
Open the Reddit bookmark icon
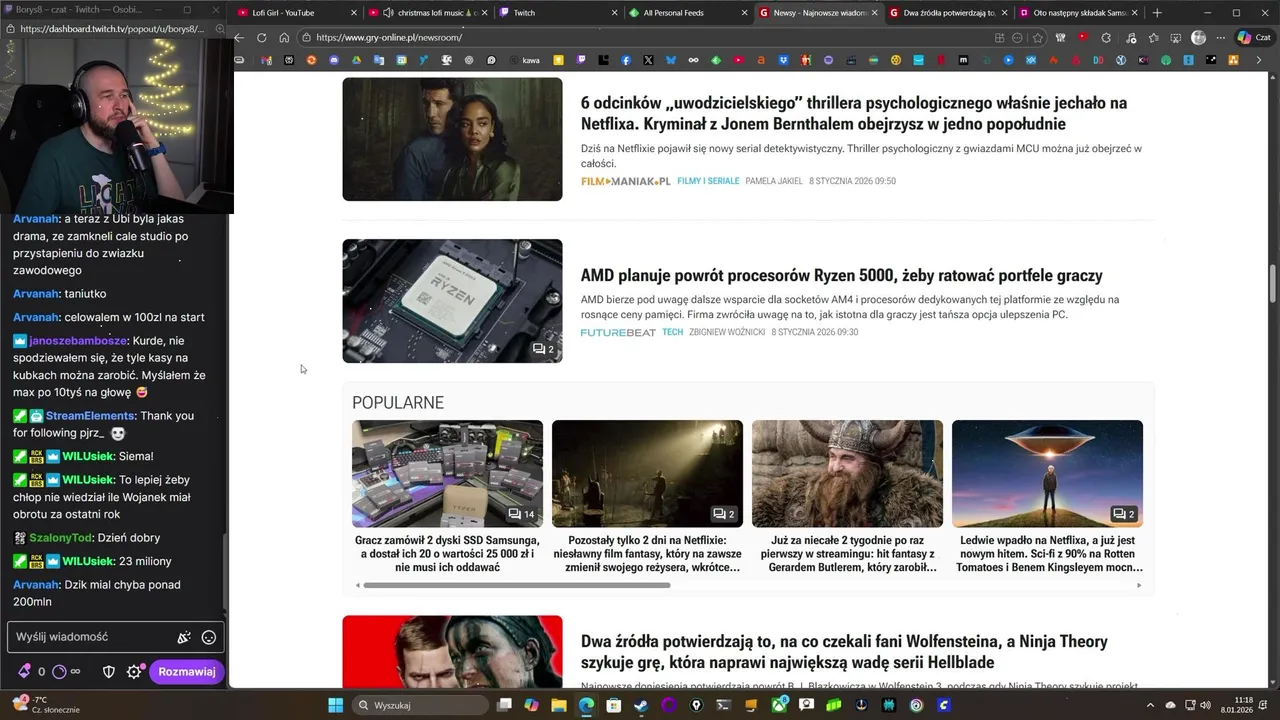pos(311,60)
